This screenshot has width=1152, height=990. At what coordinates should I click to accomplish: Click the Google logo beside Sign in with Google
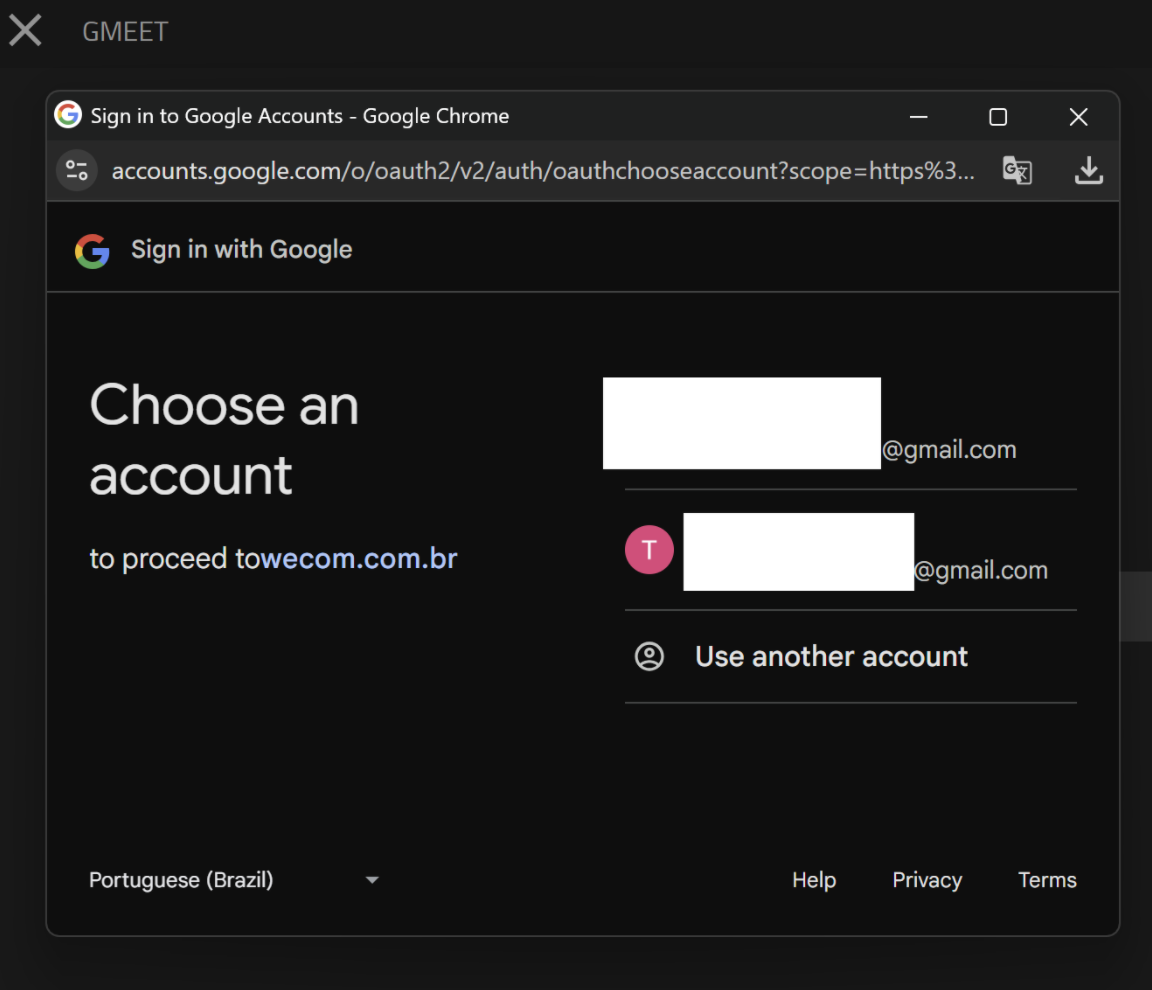click(92, 250)
